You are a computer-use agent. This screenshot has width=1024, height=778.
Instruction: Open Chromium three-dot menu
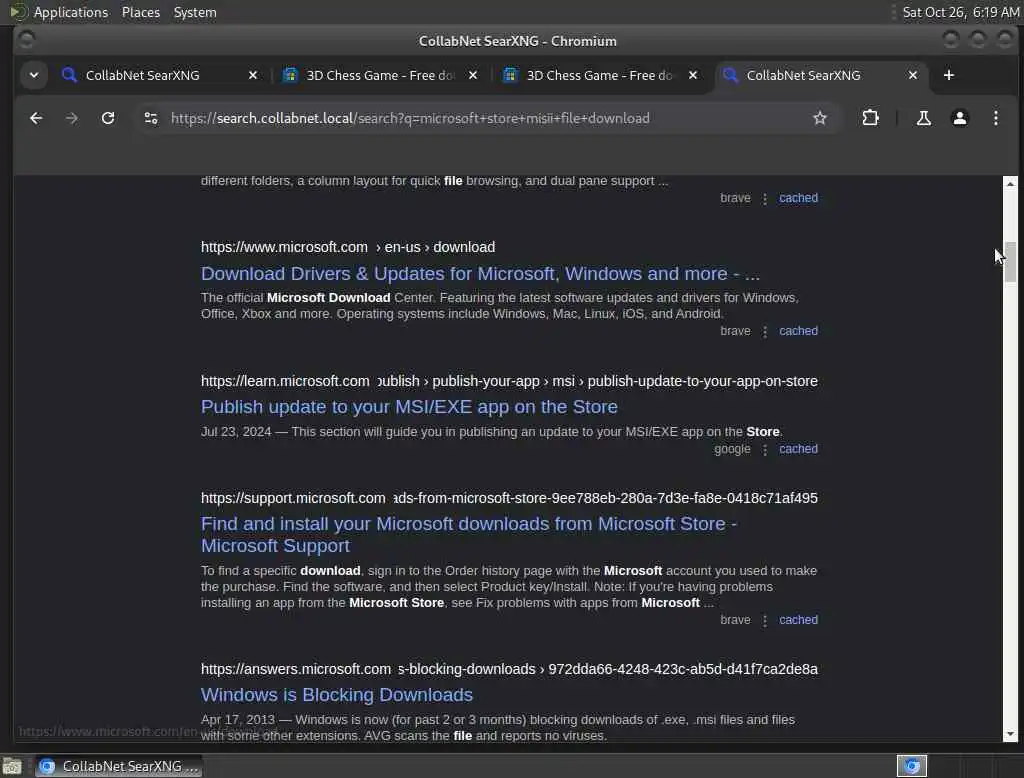point(995,118)
